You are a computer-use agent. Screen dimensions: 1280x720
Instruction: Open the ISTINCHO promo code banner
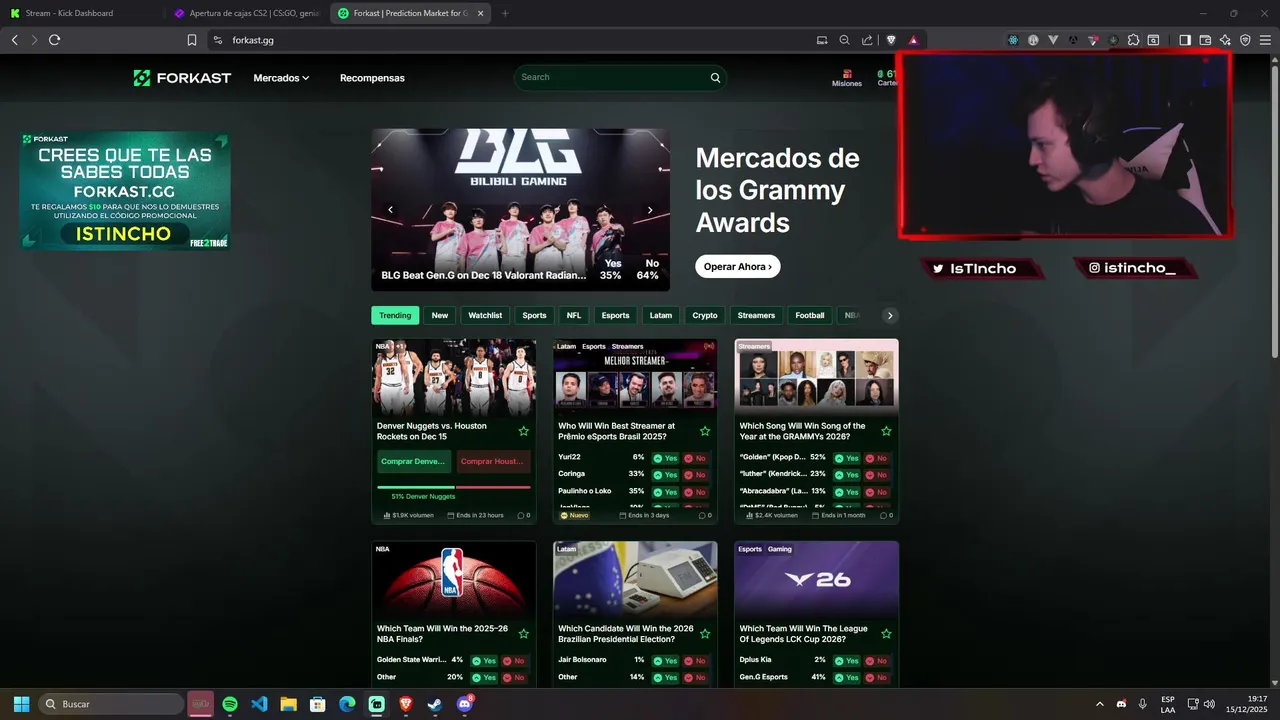tap(125, 190)
